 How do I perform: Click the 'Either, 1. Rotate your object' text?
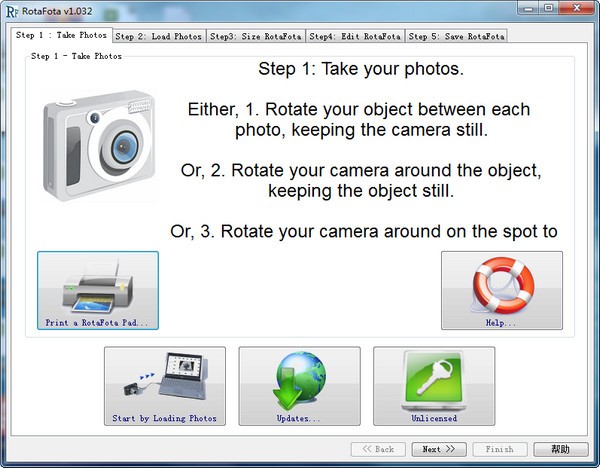pos(359,120)
